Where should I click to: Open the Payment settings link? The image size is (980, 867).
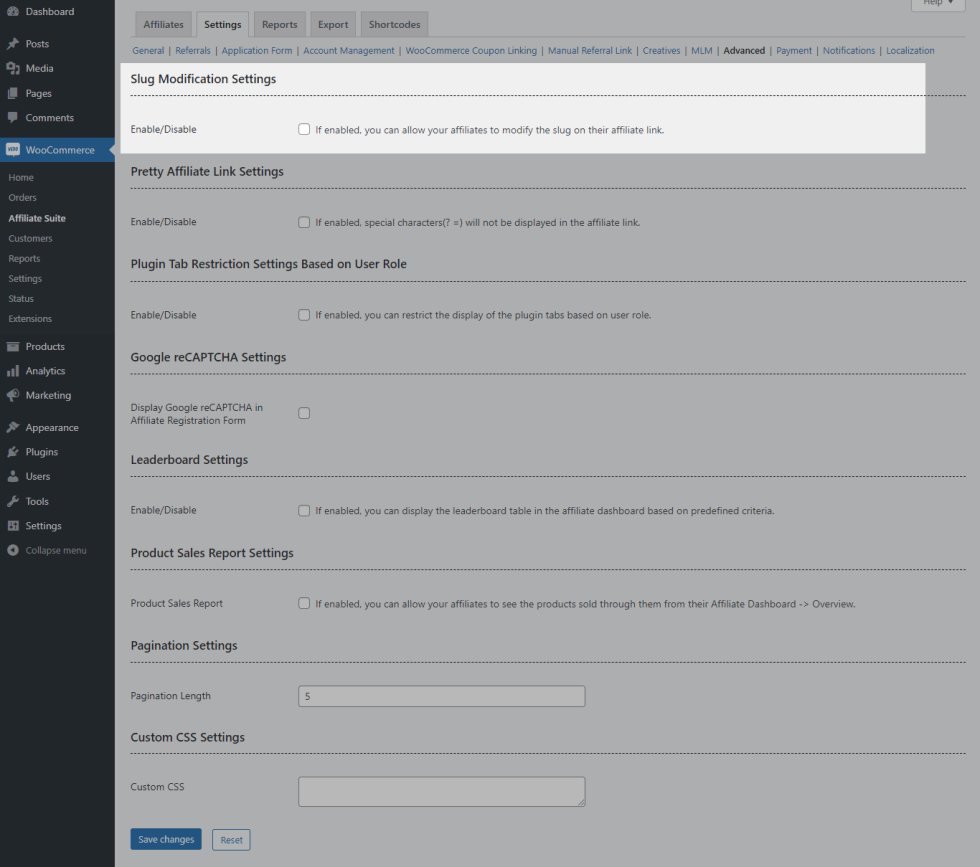coord(794,51)
